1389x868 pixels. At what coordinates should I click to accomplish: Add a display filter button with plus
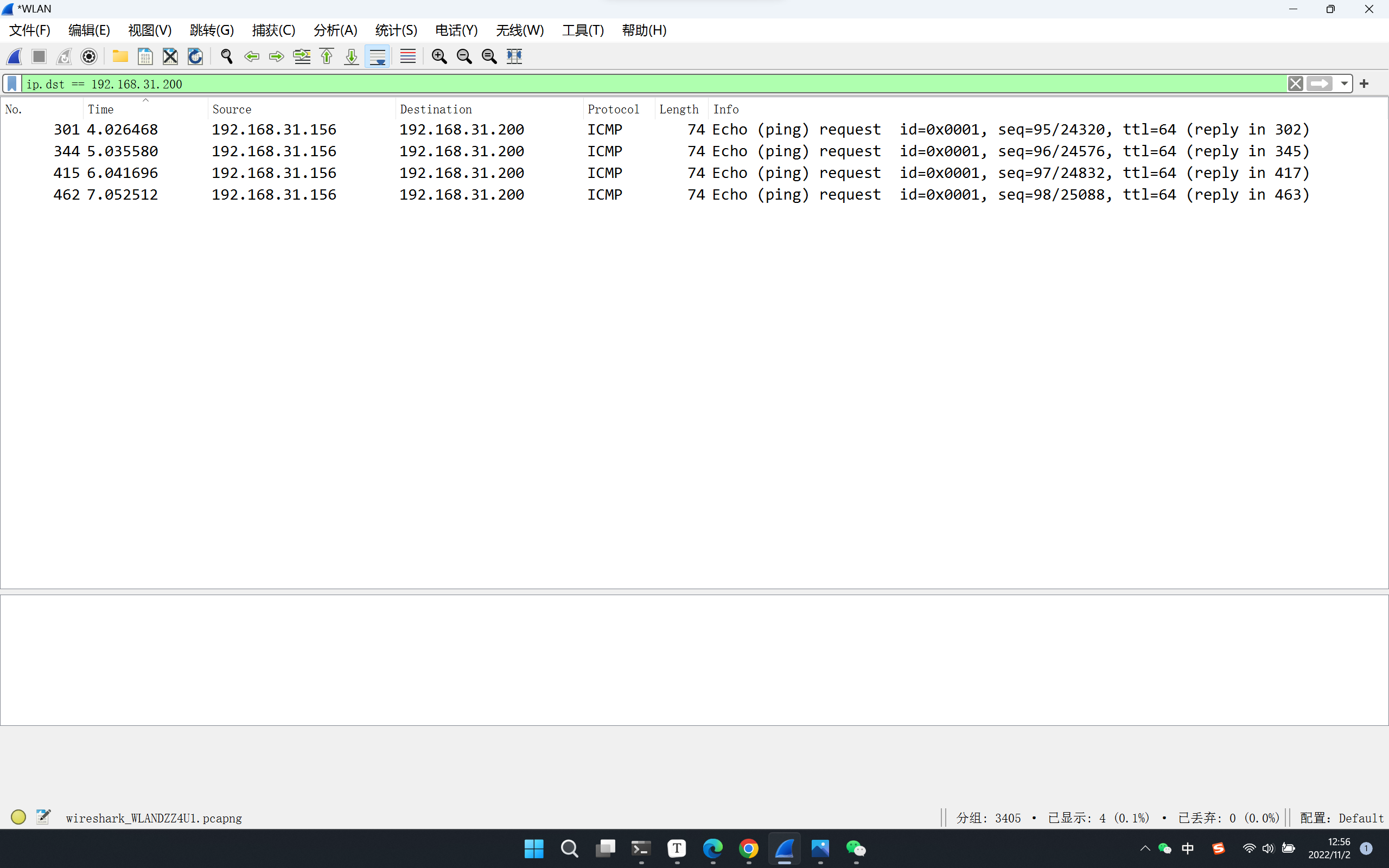click(x=1365, y=84)
